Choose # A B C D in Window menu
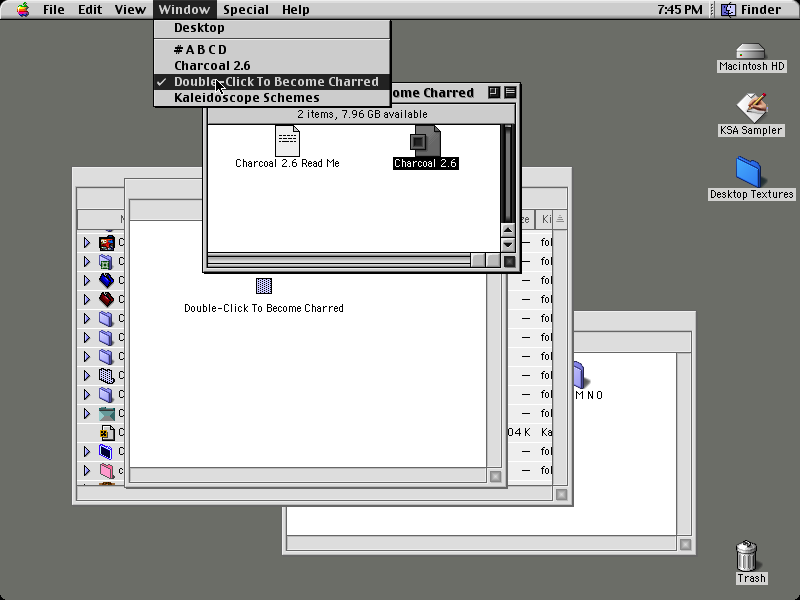 272,49
